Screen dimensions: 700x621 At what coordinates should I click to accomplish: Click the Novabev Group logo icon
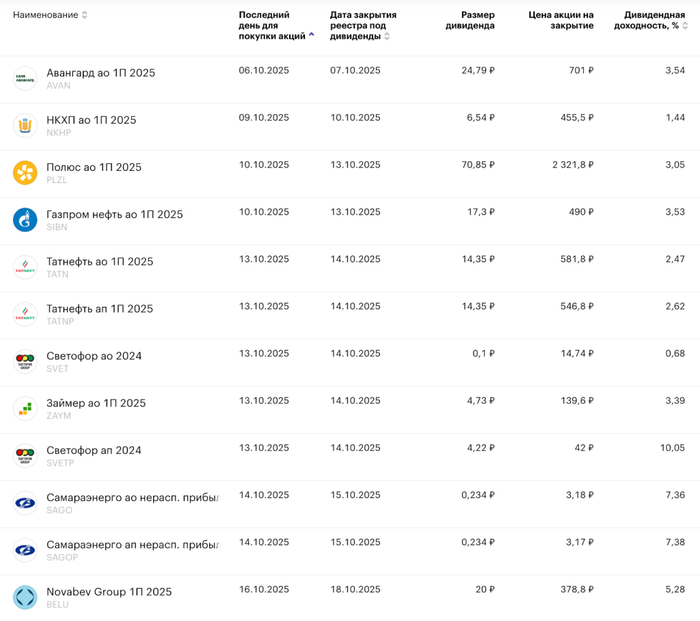[x=25, y=597]
